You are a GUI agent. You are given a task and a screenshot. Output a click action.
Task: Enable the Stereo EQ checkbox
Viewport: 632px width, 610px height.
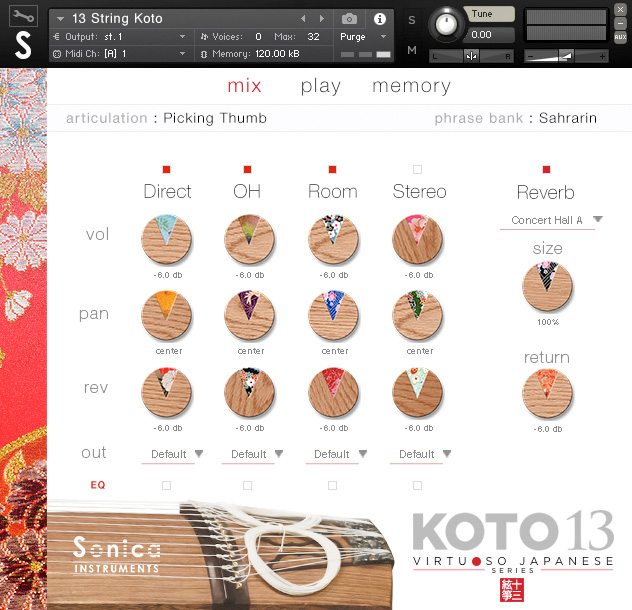(x=418, y=485)
